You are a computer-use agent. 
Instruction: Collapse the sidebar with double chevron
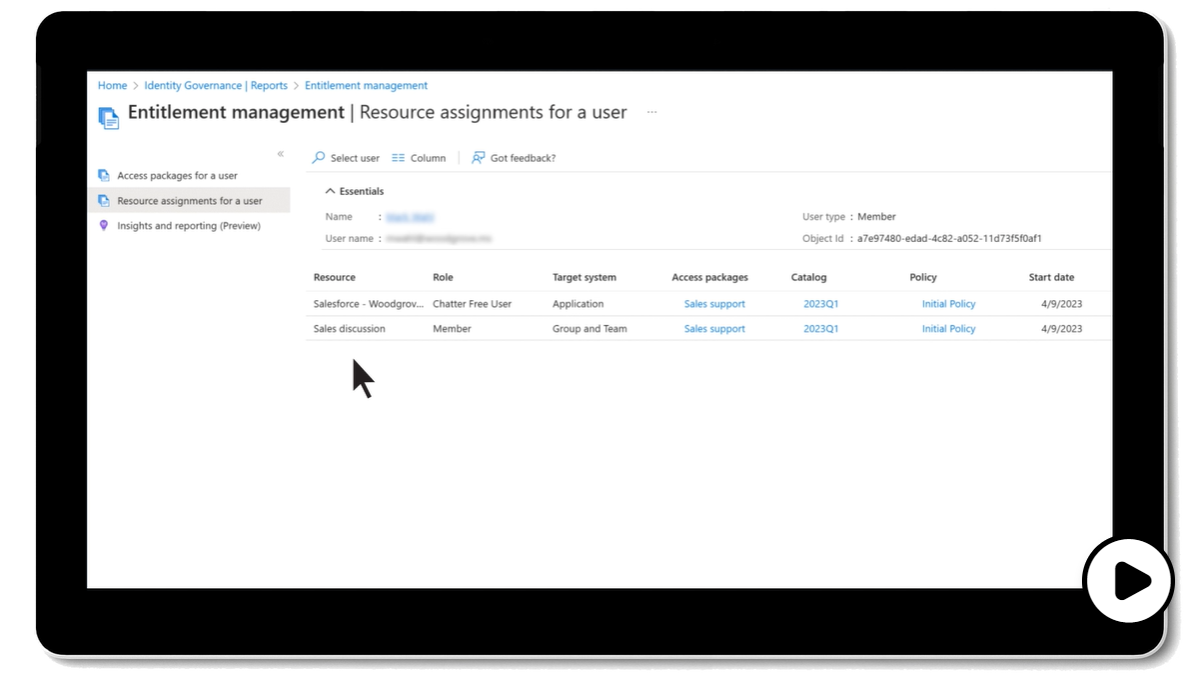coord(280,154)
